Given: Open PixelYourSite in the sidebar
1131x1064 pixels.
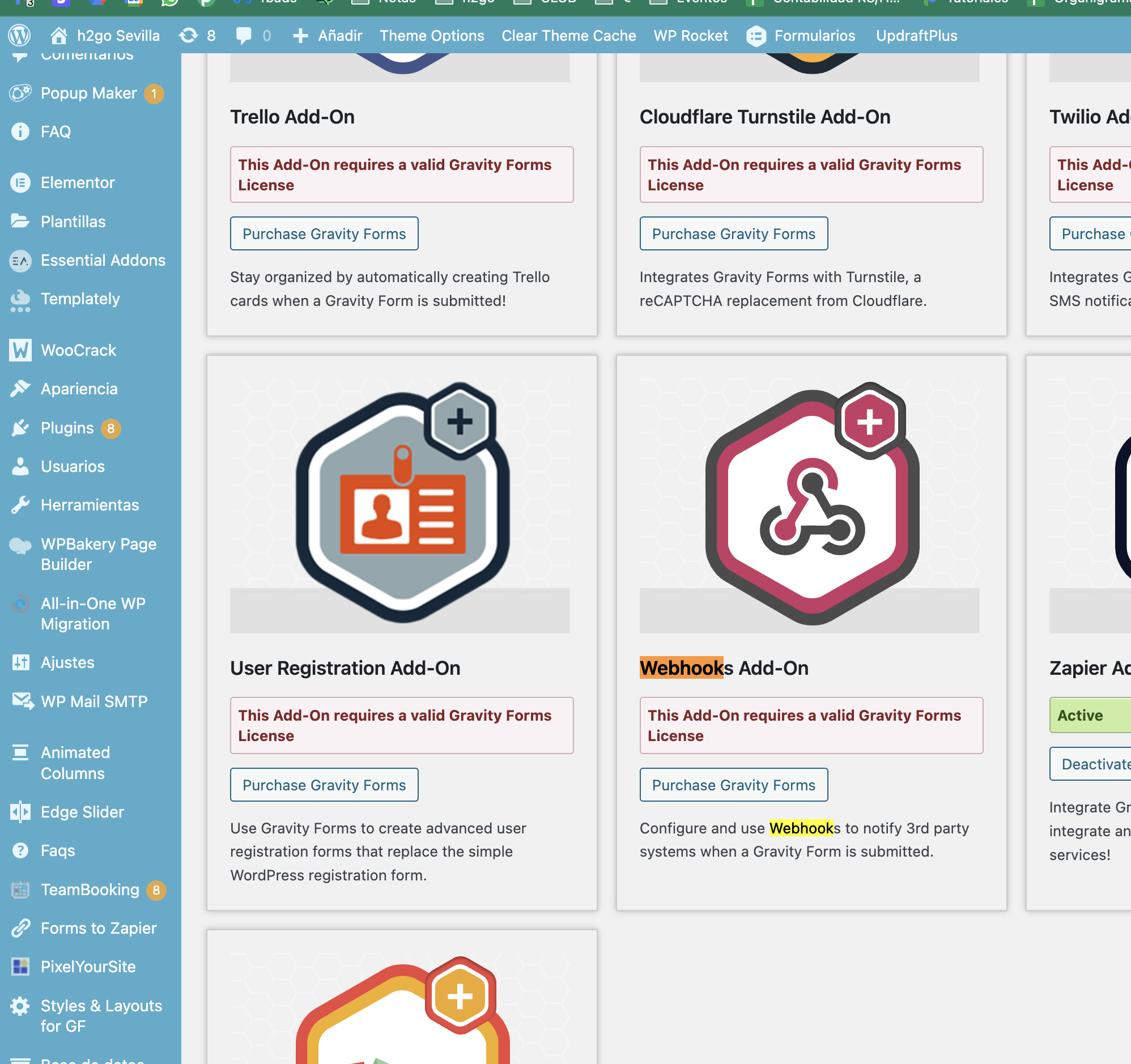Looking at the screenshot, I should (x=88, y=967).
